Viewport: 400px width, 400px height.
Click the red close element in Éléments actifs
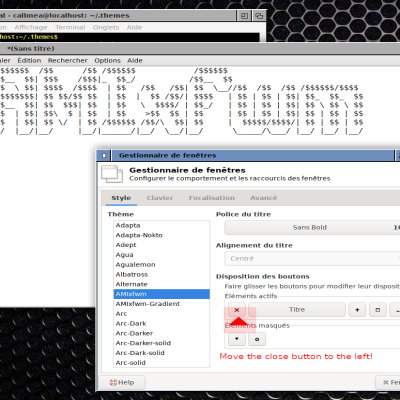point(237,310)
